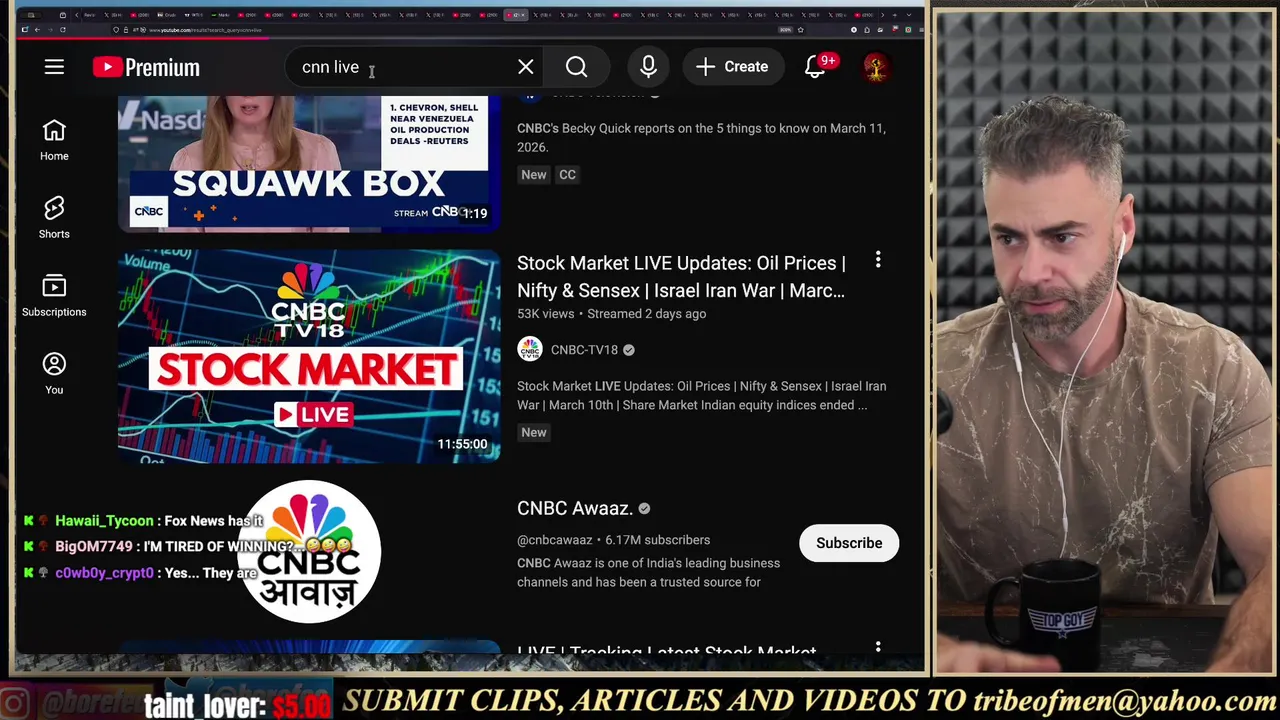1280x720 pixels.
Task: Click the browser reload button
Action: tap(62, 30)
